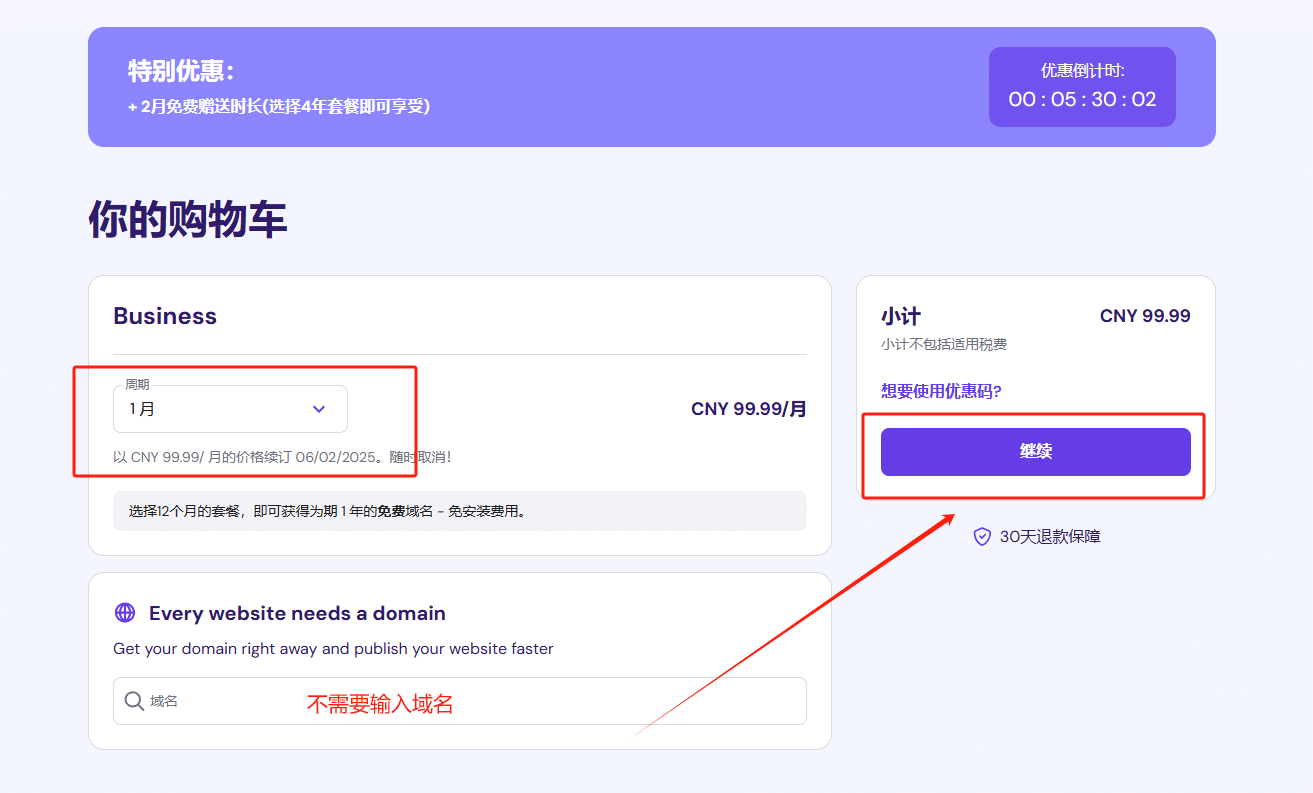
Task: Click the 你的购物车 heading
Action: click(x=188, y=219)
